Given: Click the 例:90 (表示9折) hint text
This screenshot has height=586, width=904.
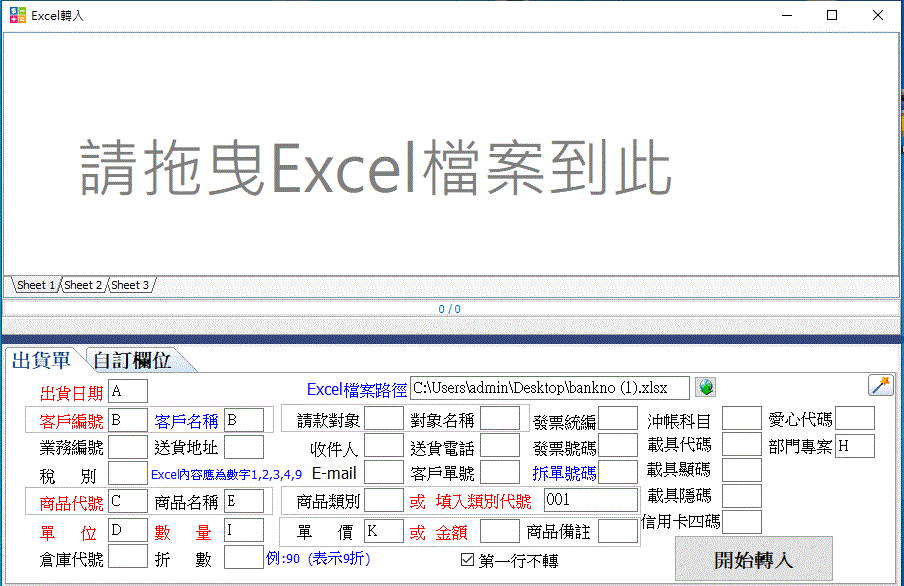Looking at the screenshot, I should coord(318,558).
